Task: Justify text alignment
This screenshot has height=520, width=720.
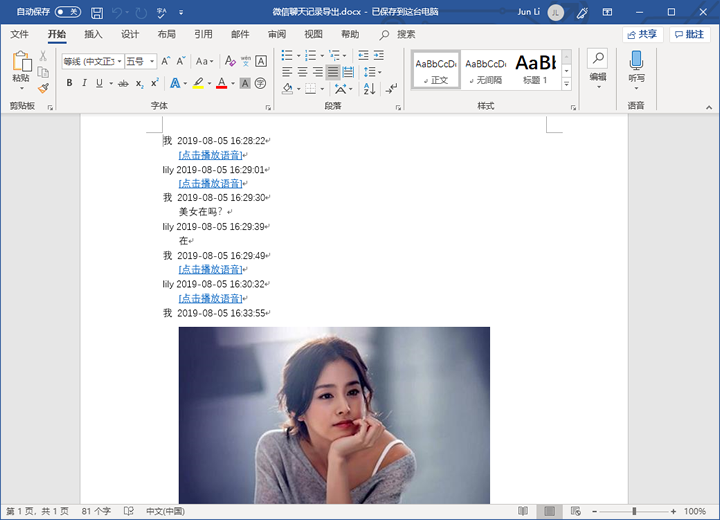Action: 333,72
